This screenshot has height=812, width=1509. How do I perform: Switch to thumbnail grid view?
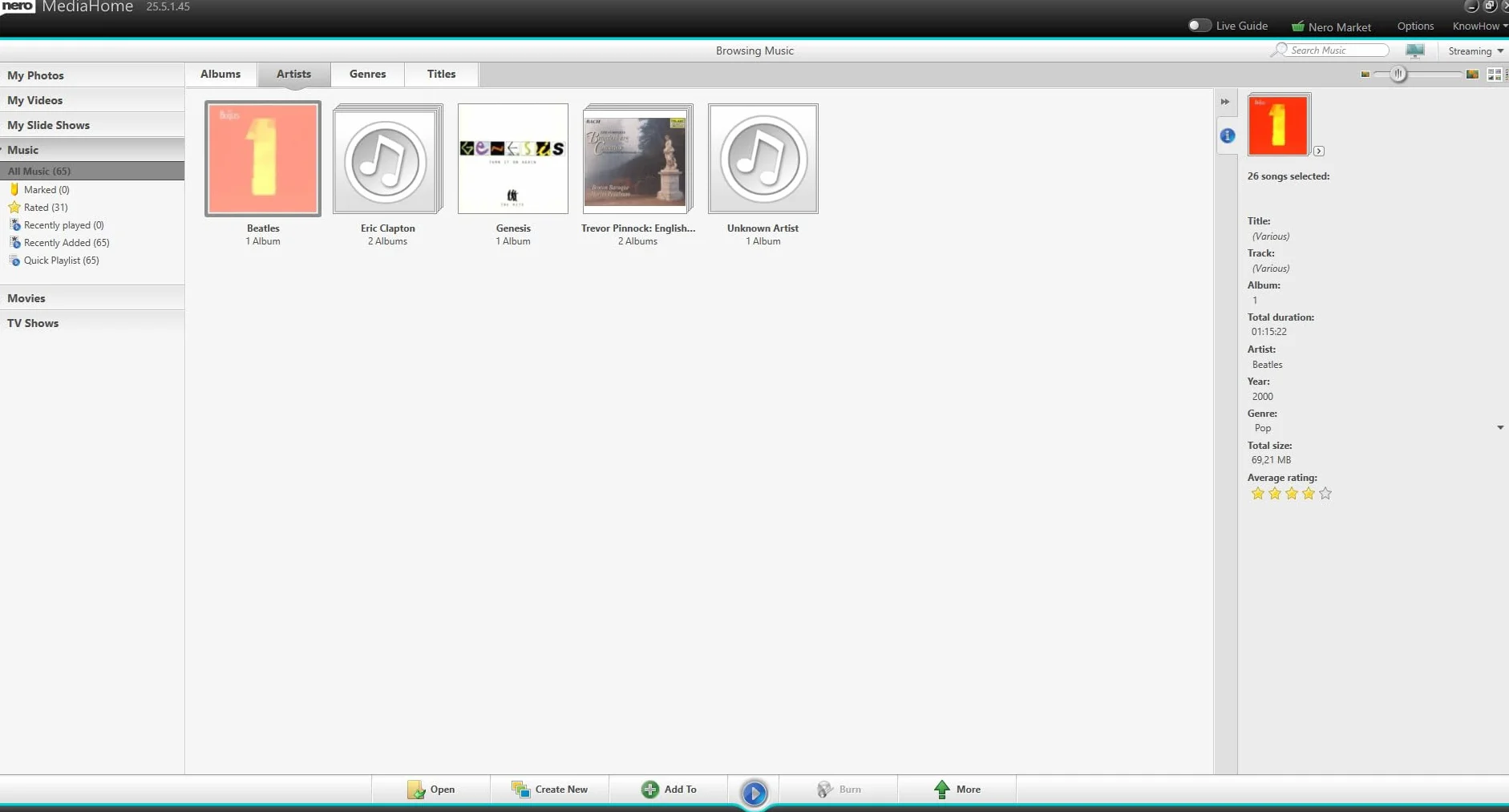[x=1495, y=74]
